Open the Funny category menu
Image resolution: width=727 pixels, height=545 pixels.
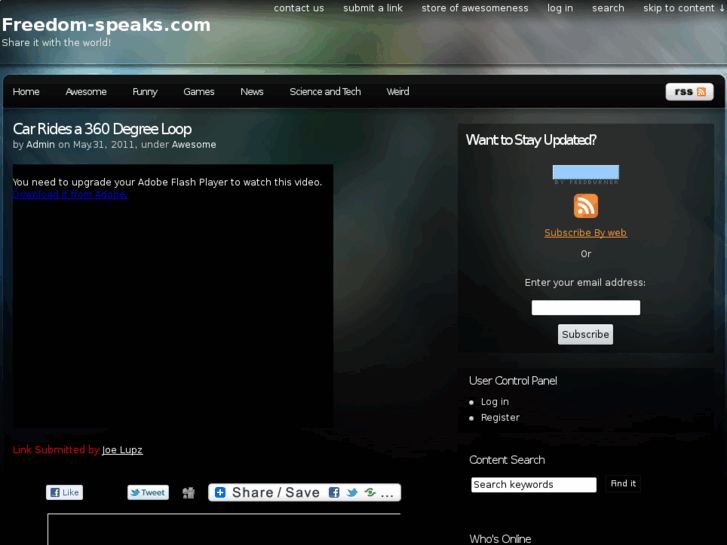click(145, 91)
